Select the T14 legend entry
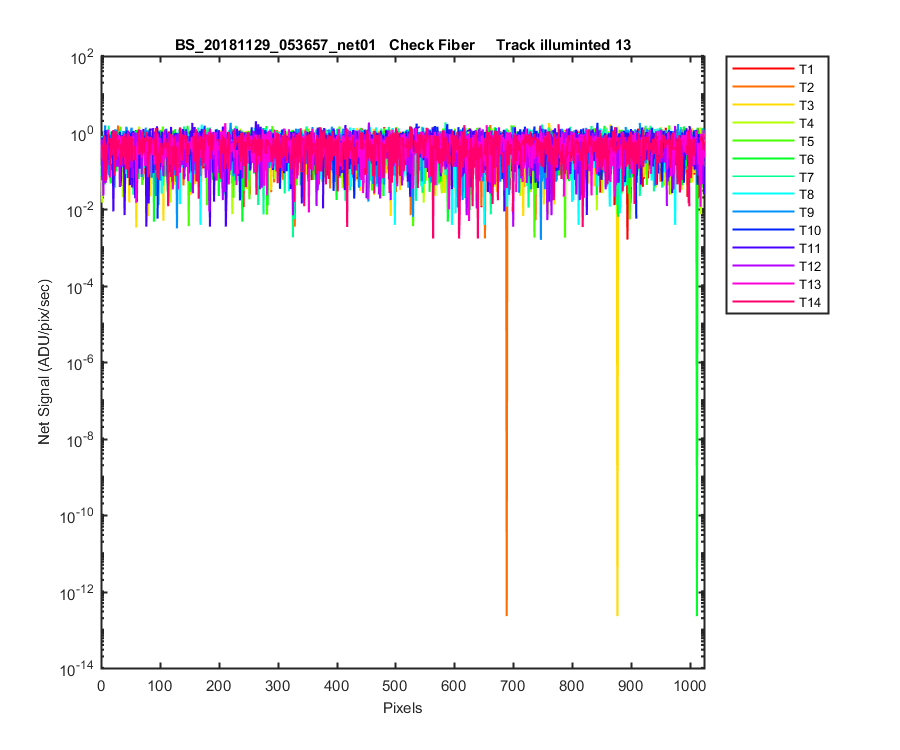 (x=777, y=302)
